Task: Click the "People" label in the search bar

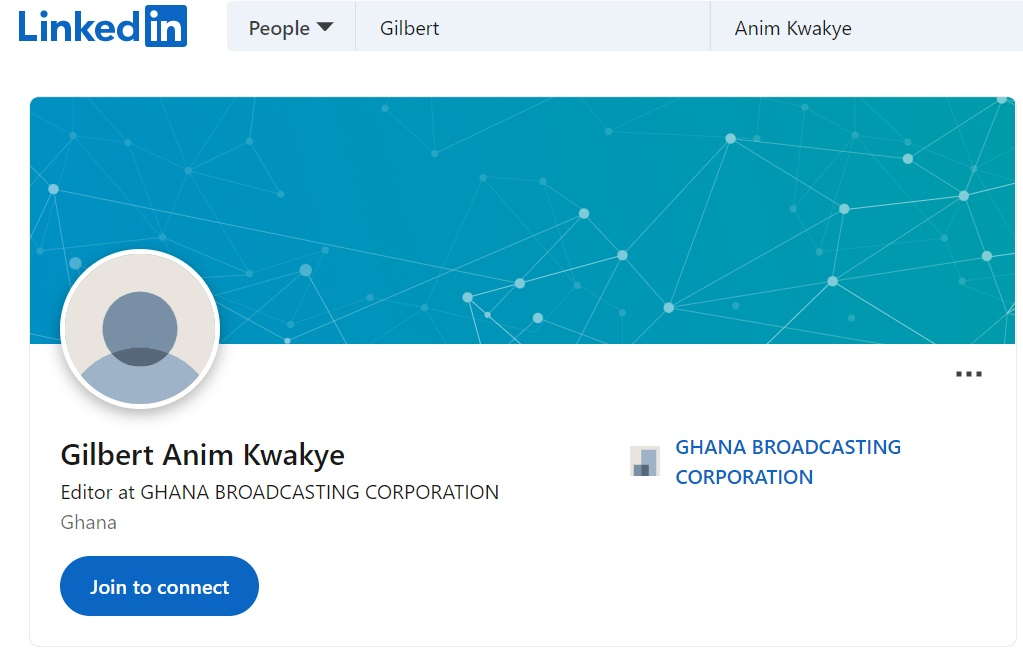Action: [279, 28]
